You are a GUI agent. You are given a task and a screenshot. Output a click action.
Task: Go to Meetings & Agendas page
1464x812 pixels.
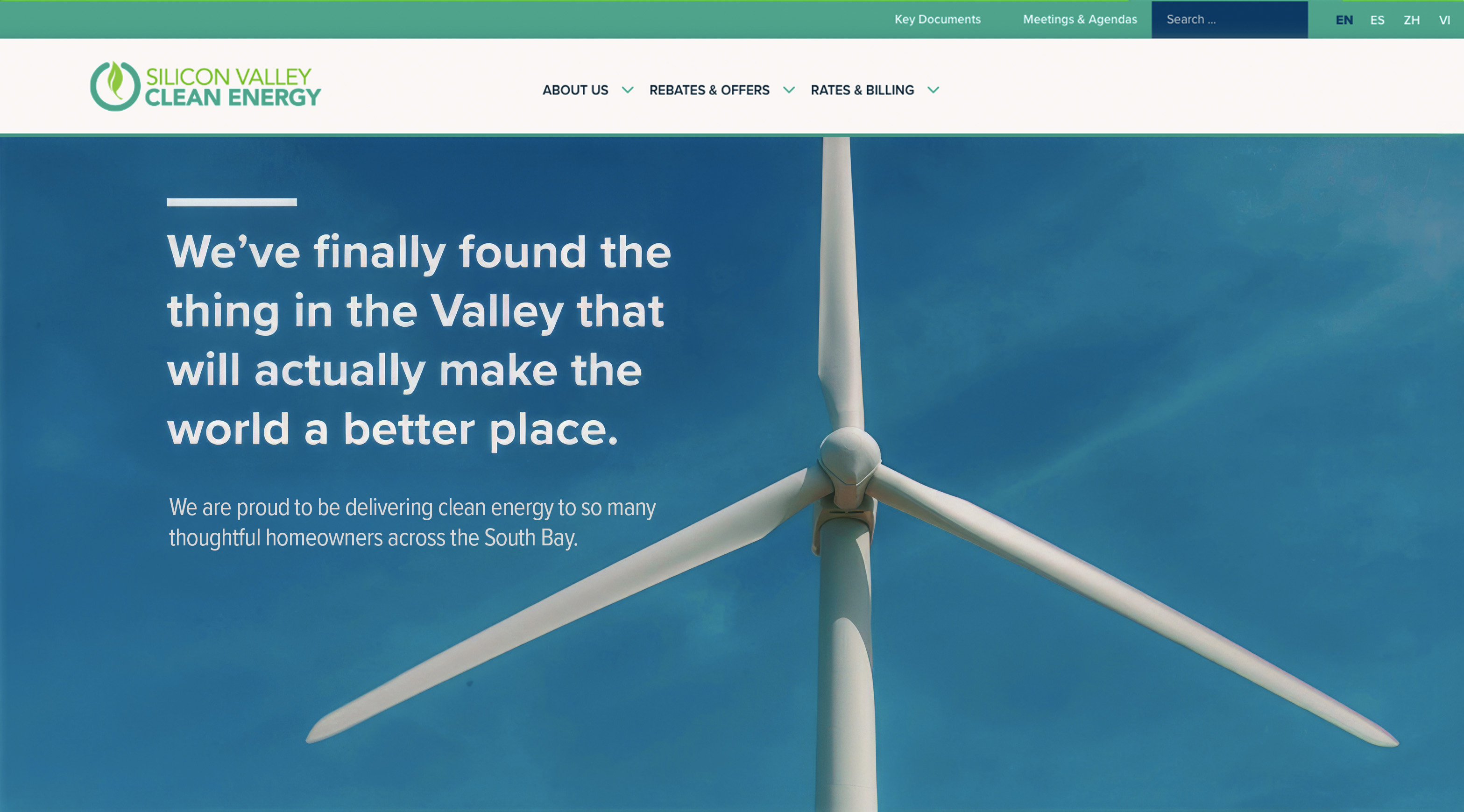[1079, 19]
